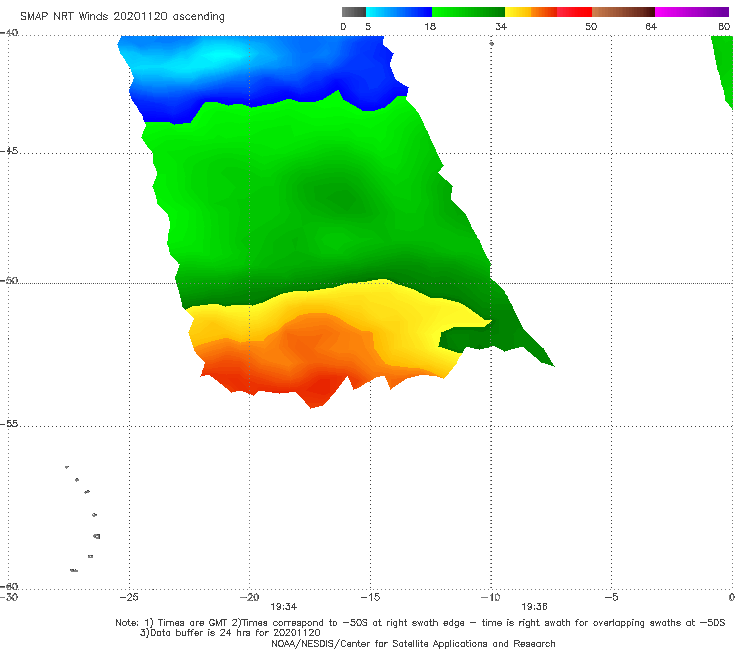Image resolution: width=740 pixels, height=650 pixels.
Task: Click the latitude label '-45'
Action: pyautogui.click(x=9, y=151)
